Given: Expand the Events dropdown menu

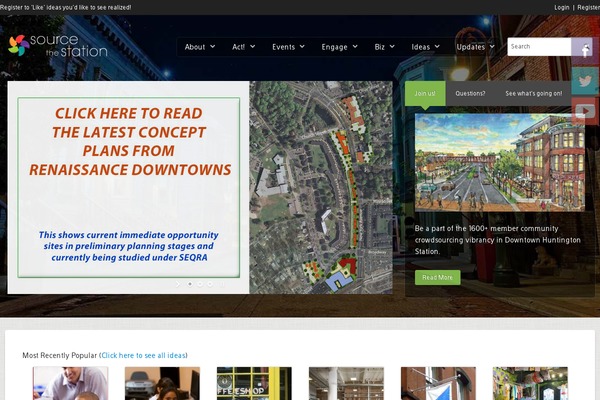Looking at the screenshot, I should pyautogui.click(x=288, y=47).
